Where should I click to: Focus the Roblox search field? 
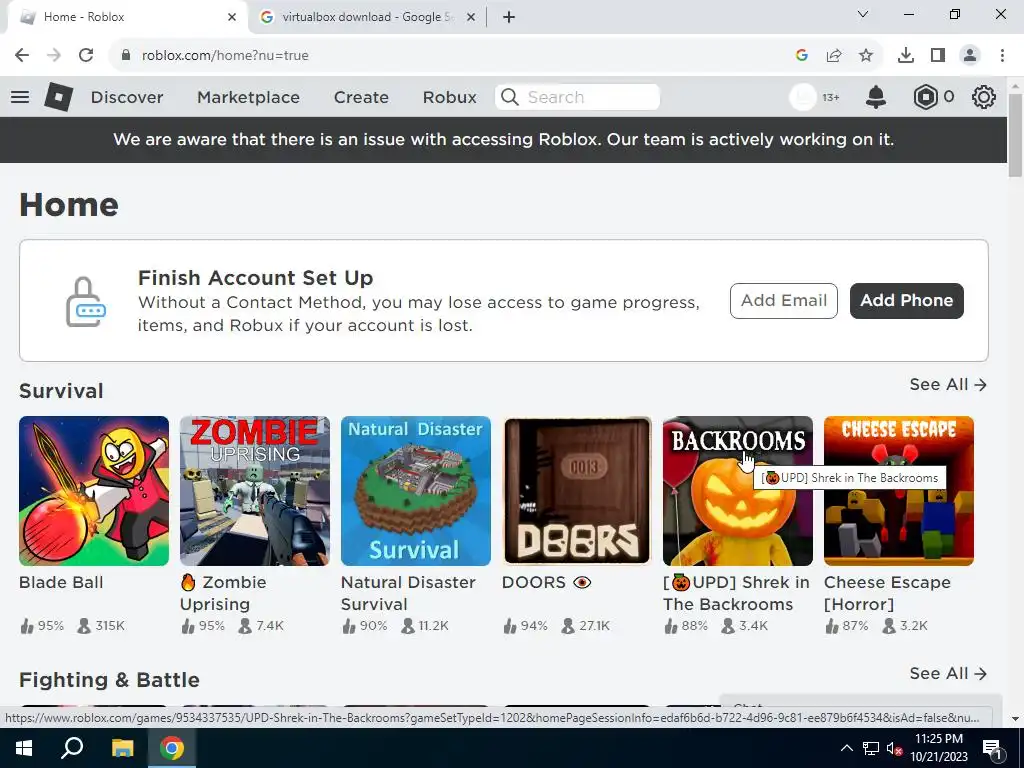(x=577, y=97)
